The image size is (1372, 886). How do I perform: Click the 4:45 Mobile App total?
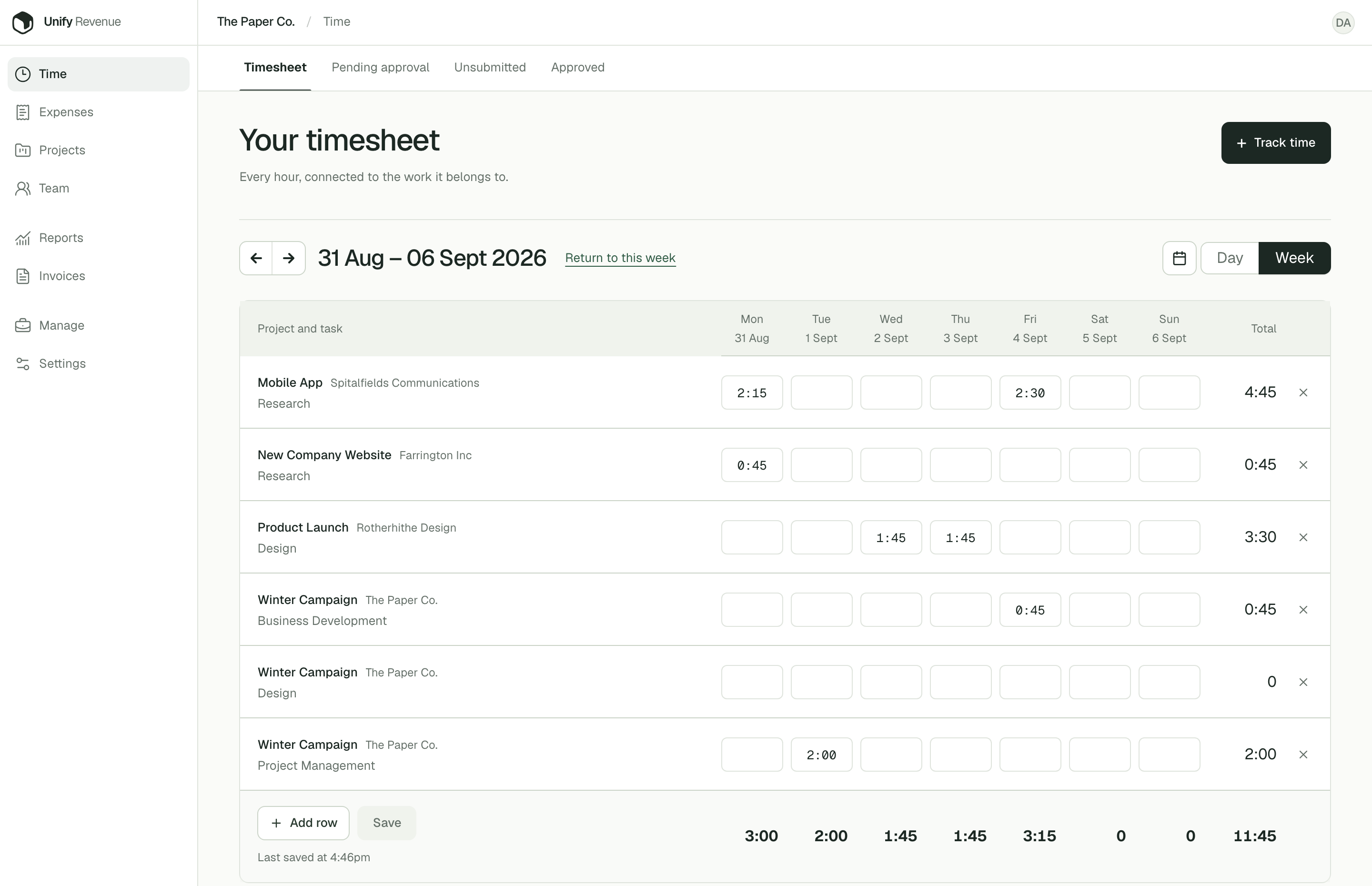pyautogui.click(x=1260, y=393)
